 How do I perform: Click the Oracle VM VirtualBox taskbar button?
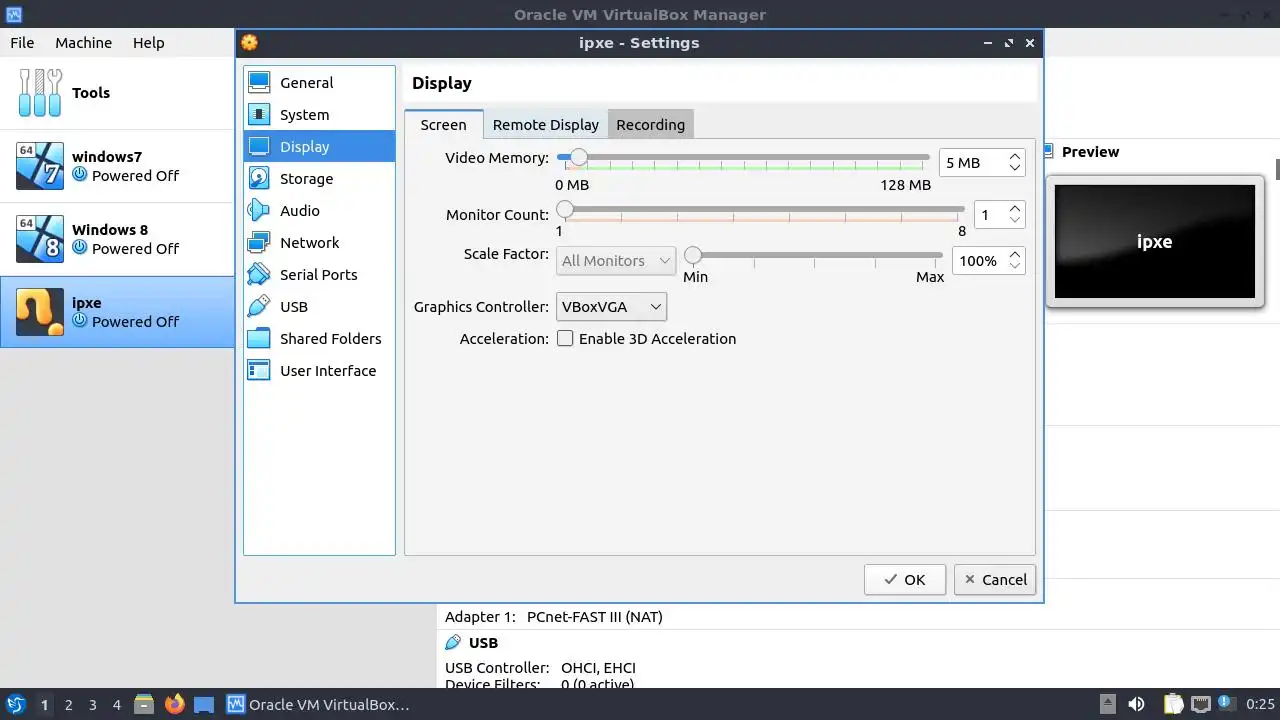click(319, 704)
